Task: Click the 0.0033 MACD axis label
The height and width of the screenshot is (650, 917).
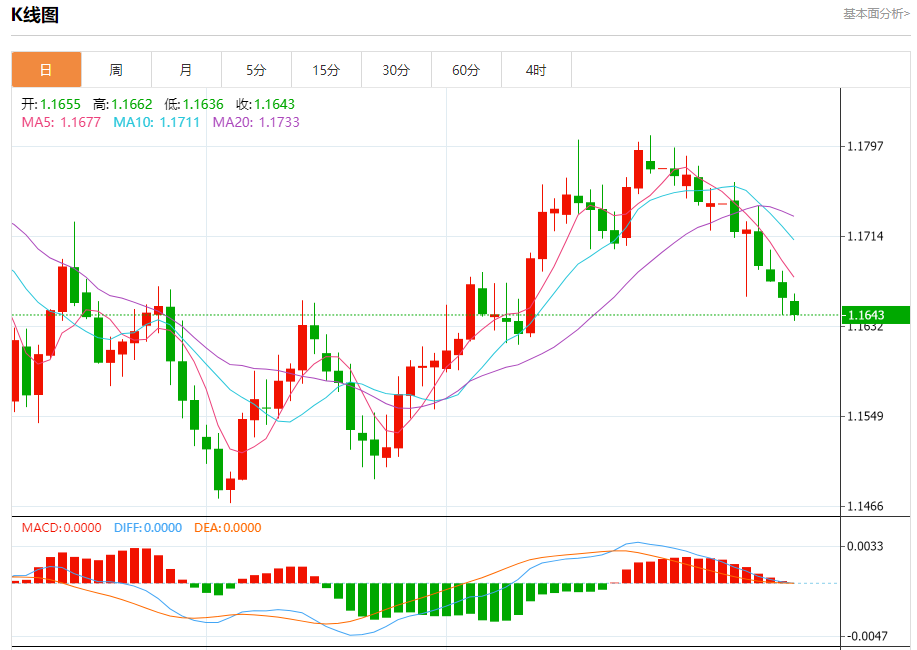Action: [865, 546]
